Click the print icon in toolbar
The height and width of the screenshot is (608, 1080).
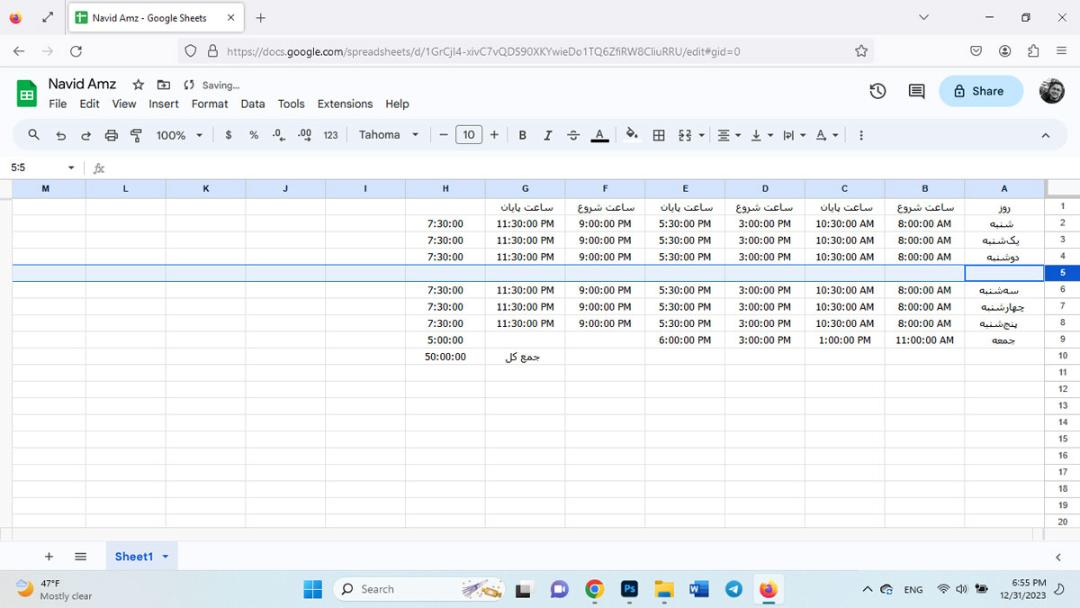111,136
